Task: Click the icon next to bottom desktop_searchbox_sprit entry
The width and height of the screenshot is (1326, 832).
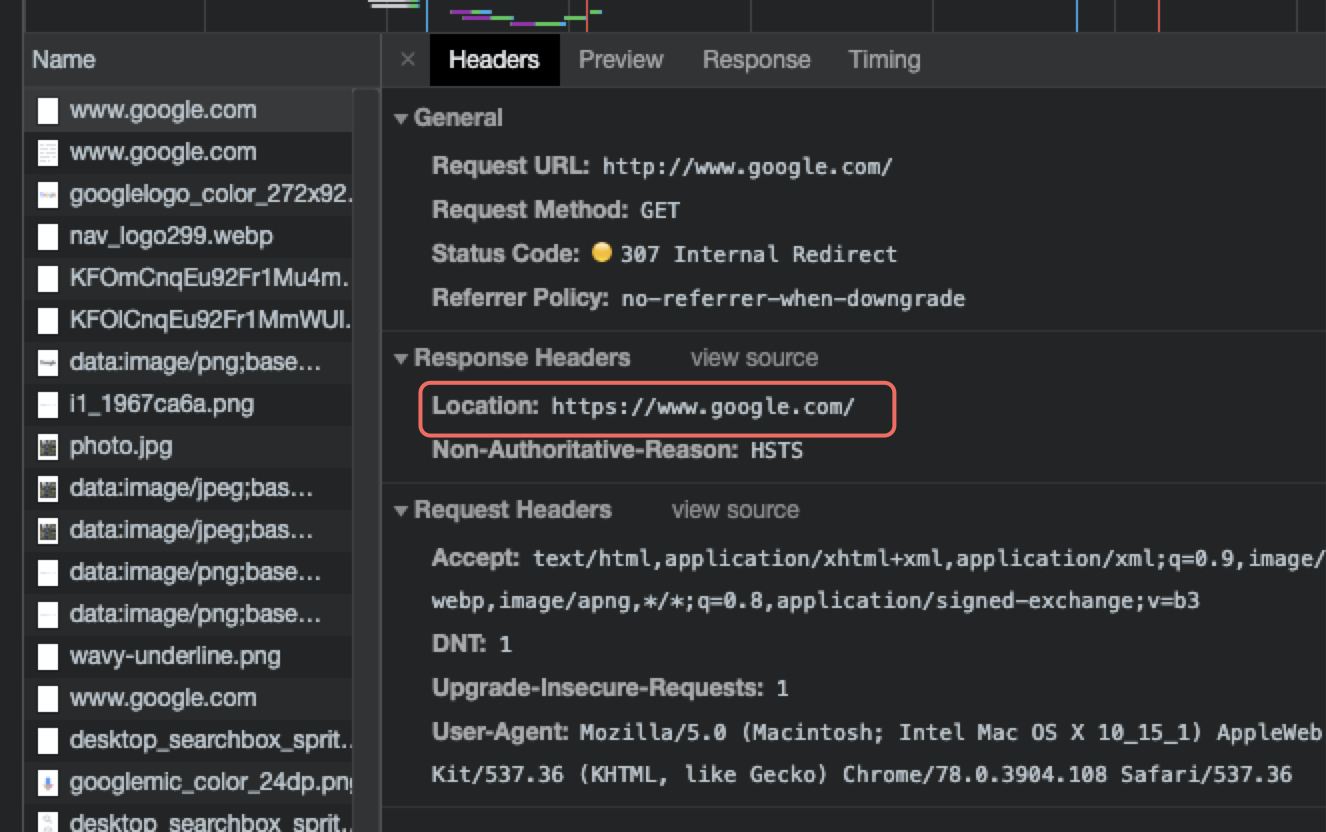Action: [x=47, y=820]
